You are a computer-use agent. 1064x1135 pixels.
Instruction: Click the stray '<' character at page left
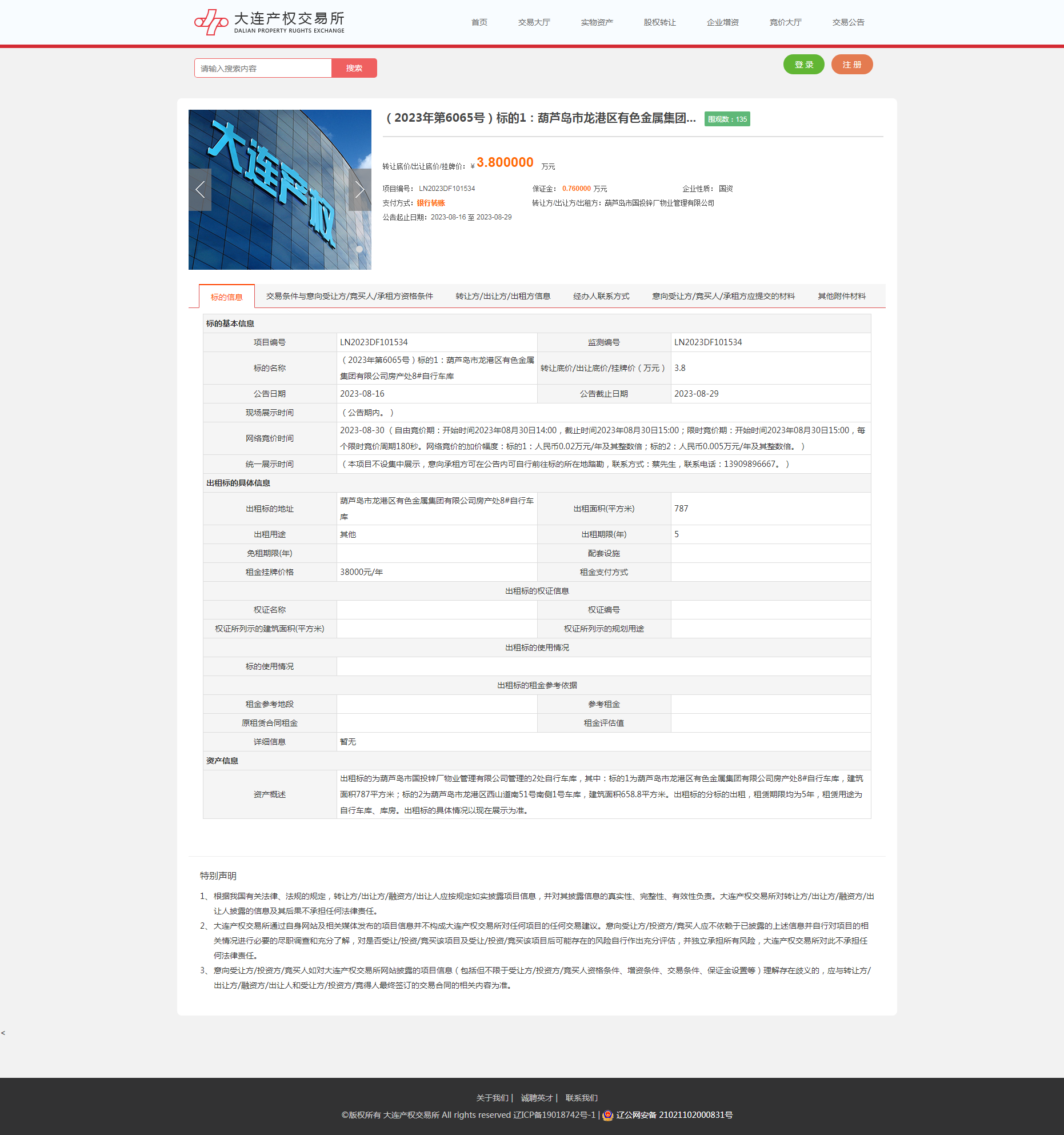point(3,1033)
